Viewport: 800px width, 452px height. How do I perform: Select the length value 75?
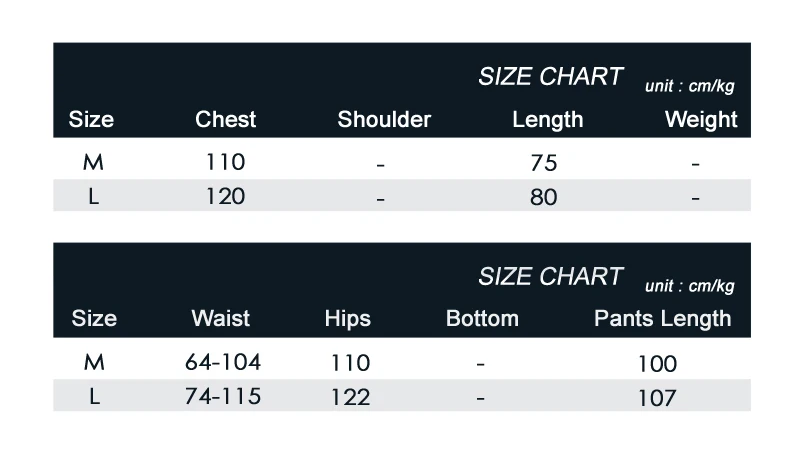pos(544,163)
